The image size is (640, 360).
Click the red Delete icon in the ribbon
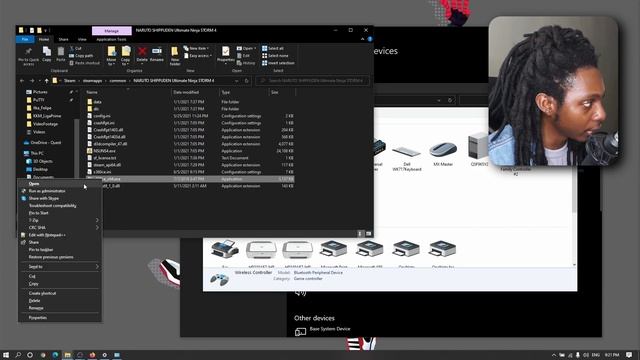142,51
